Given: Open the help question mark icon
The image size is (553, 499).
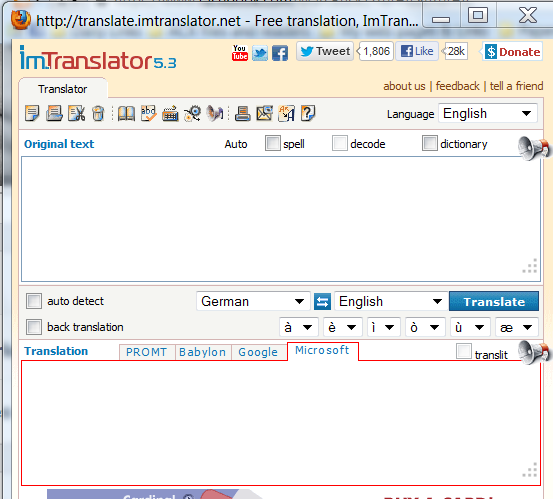Looking at the screenshot, I should 308,114.
